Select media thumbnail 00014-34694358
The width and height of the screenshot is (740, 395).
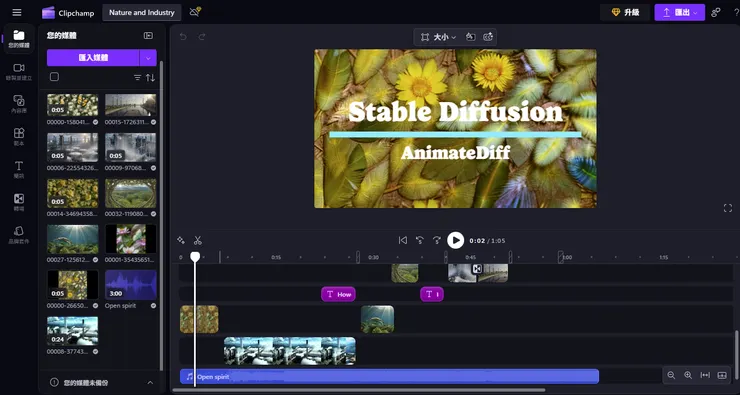pyautogui.click(x=73, y=193)
